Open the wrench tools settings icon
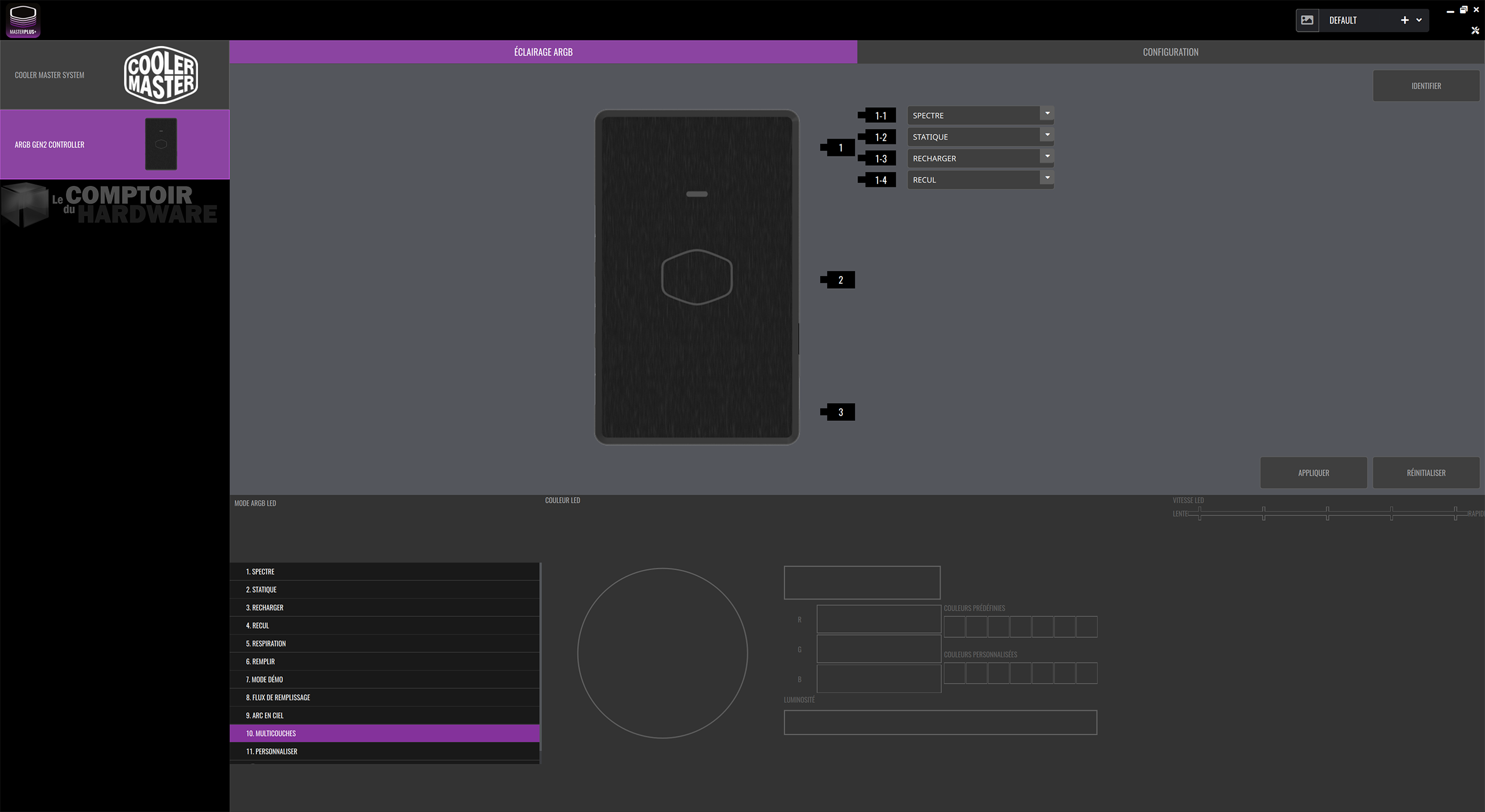1485x812 pixels. click(x=1475, y=31)
